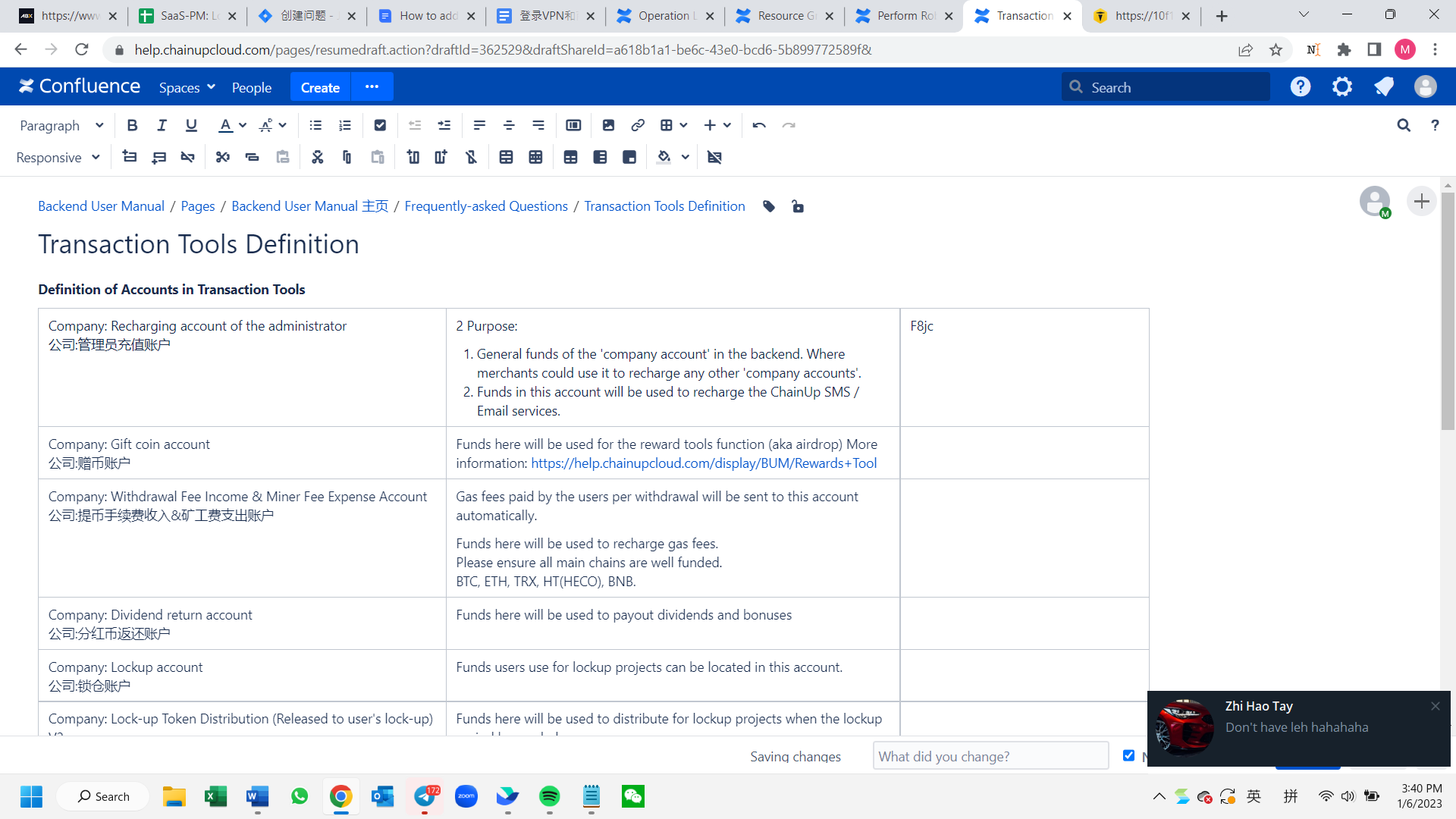Viewport: 1456px width, 819px height.
Task: Insert table row below
Action: click(x=158, y=157)
